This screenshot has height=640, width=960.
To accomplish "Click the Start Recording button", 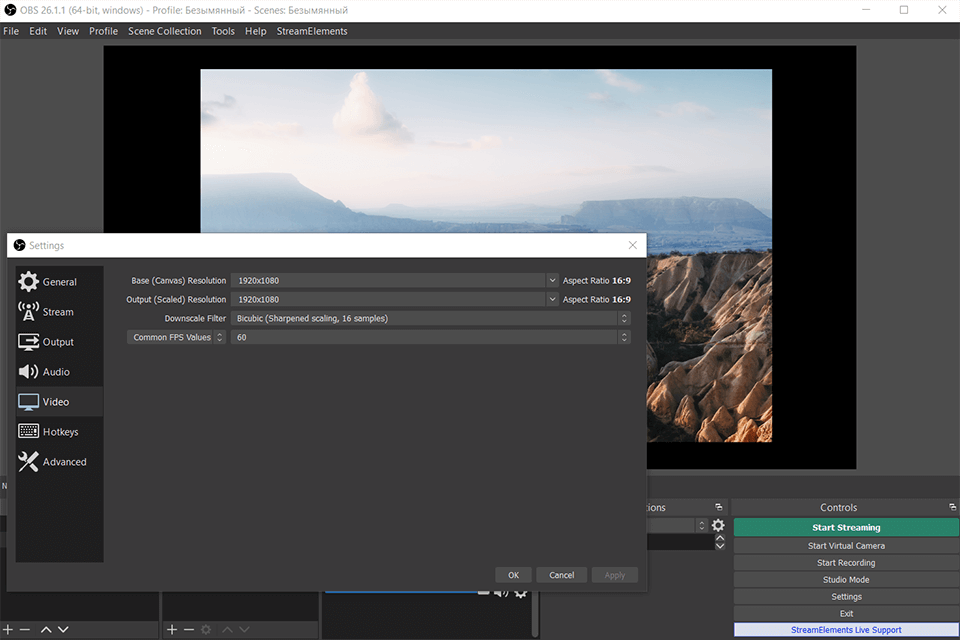I will [845, 563].
